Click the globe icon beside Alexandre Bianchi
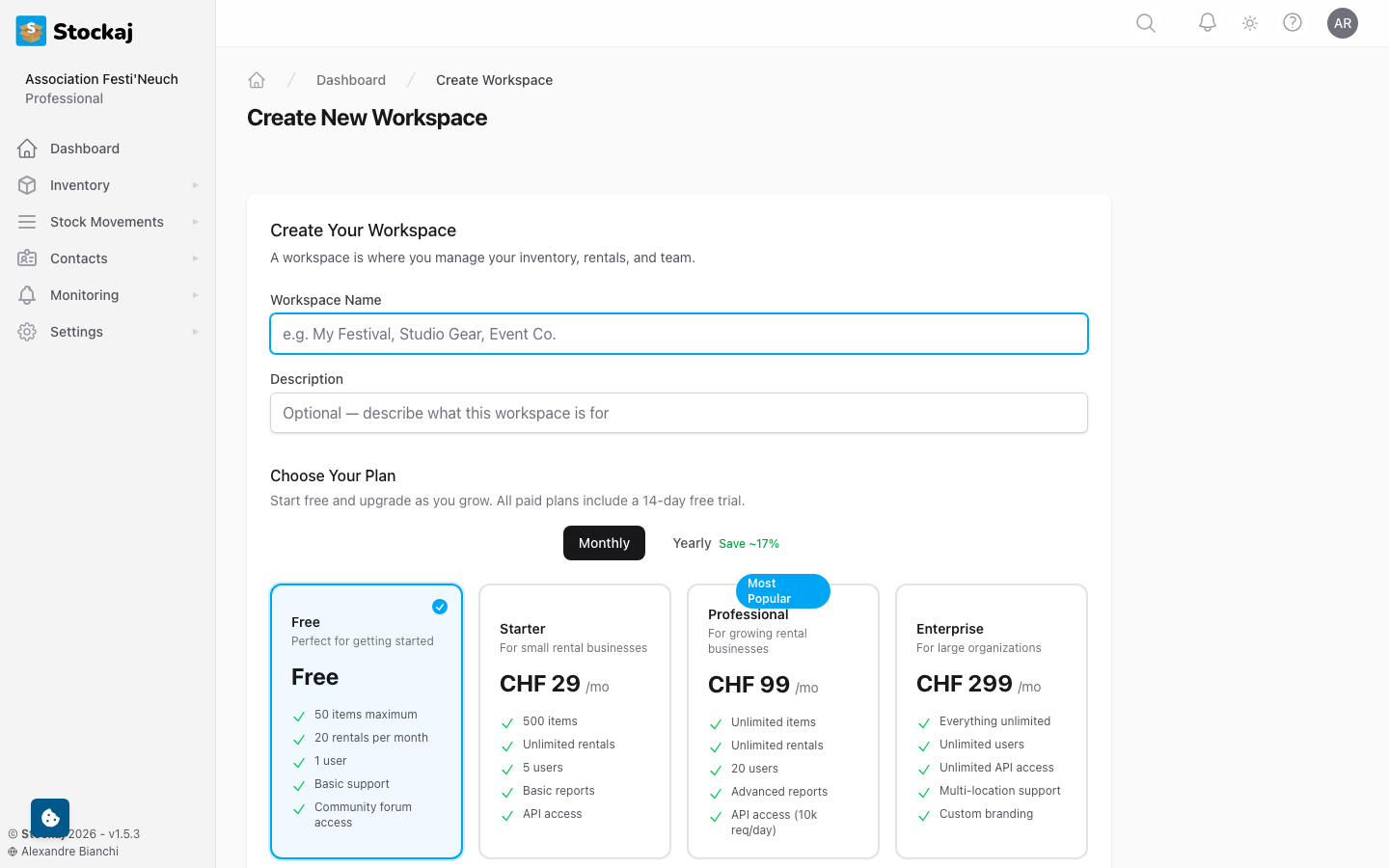Image resolution: width=1389 pixels, height=868 pixels. (x=13, y=852)
